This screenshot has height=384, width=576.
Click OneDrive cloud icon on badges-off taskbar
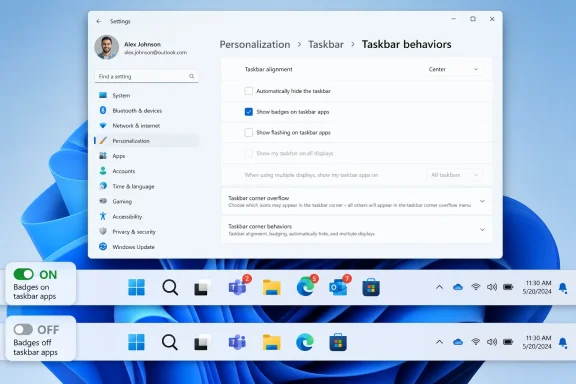[x=458, y=342]
